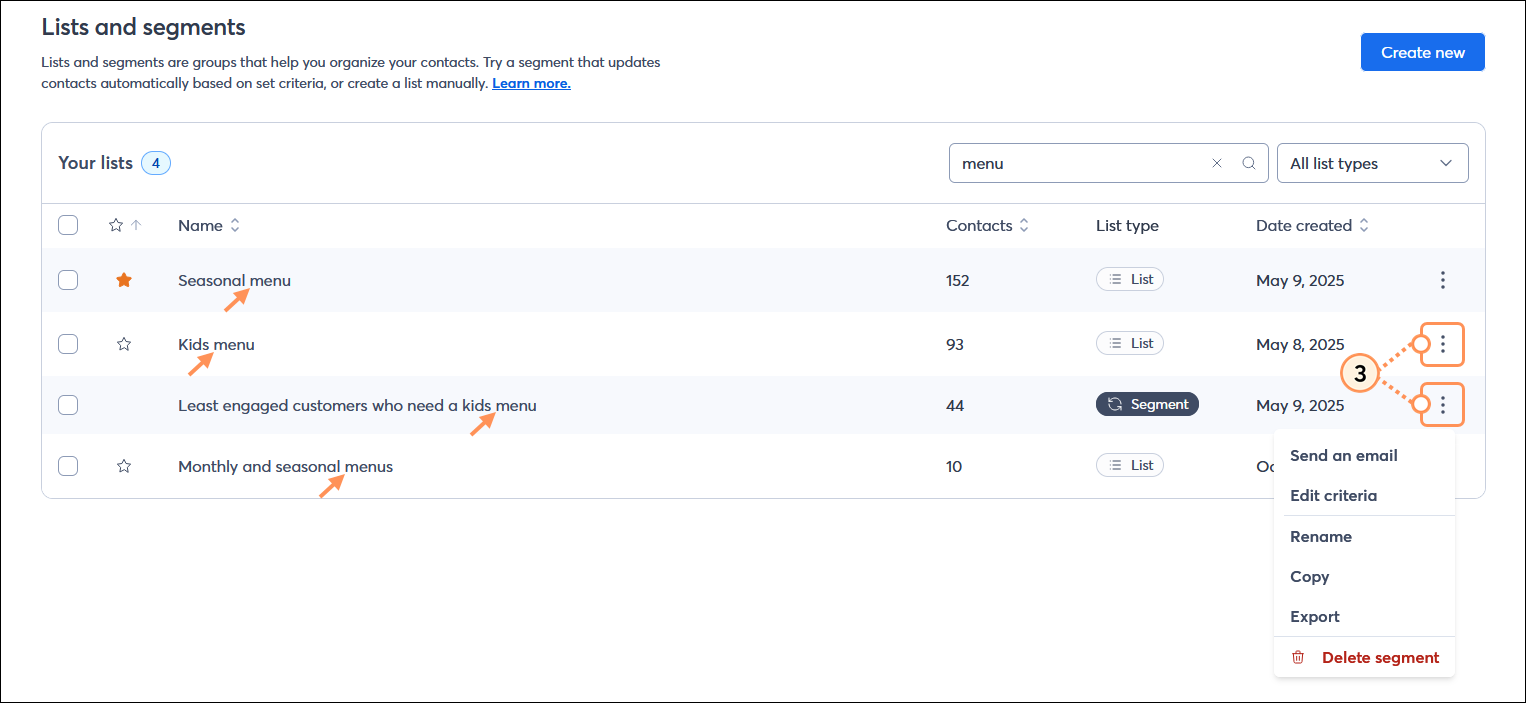Select Edit criteria in the context menu
The image size is (1526, 703).
[1334, 495]
